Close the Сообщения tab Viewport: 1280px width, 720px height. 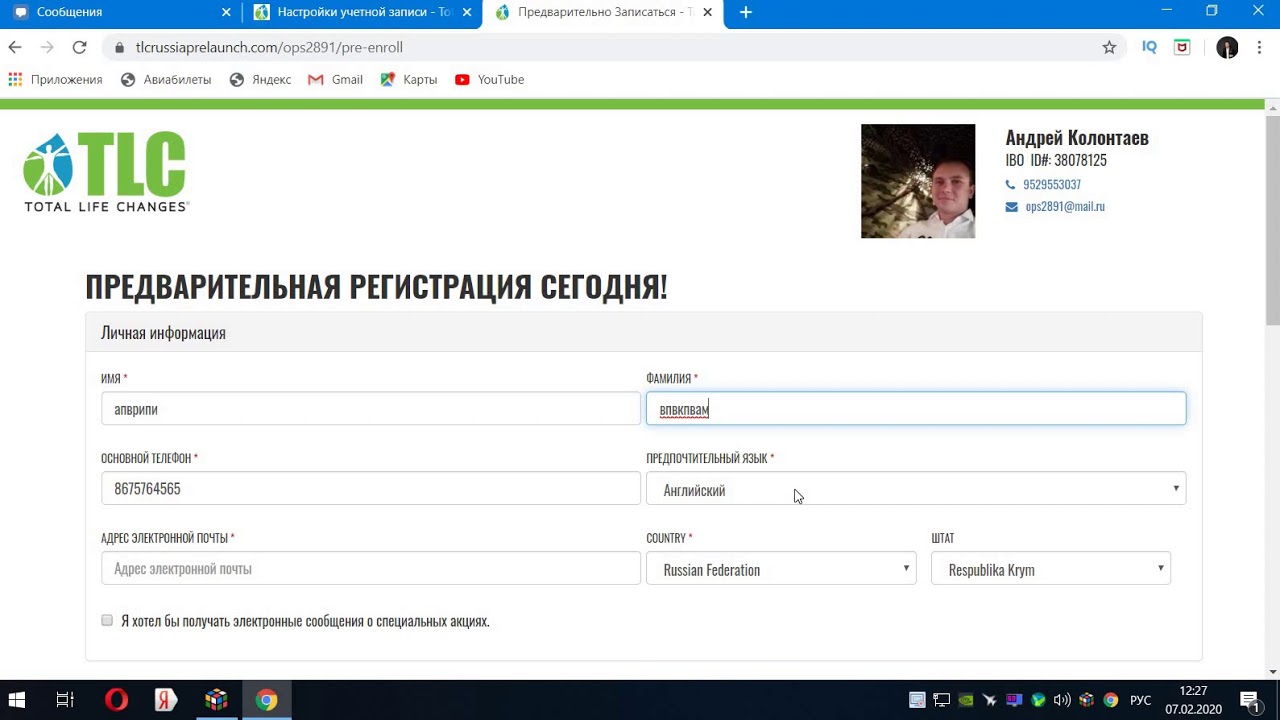[x=226, y=12]
